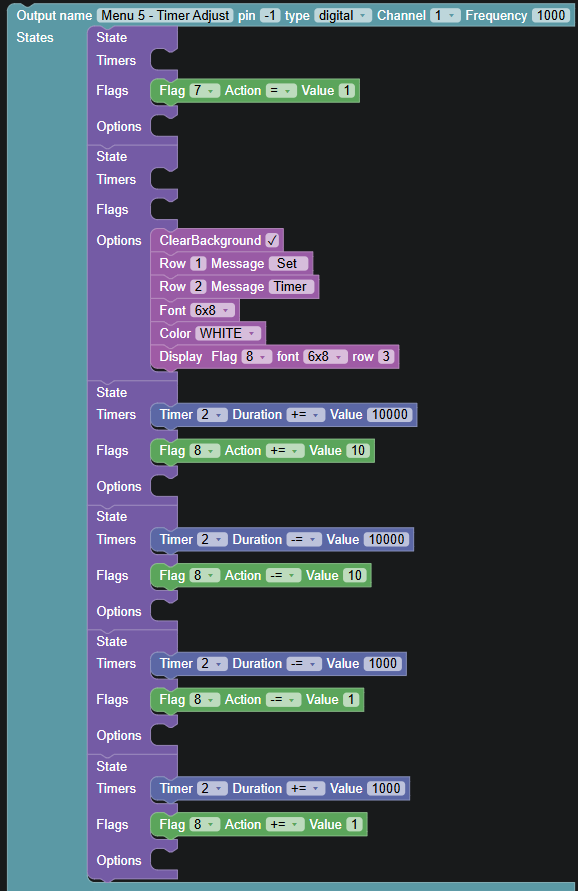Edit Display row value 3
This screenshot has height=891, width=578.
(x=386, y=357)
